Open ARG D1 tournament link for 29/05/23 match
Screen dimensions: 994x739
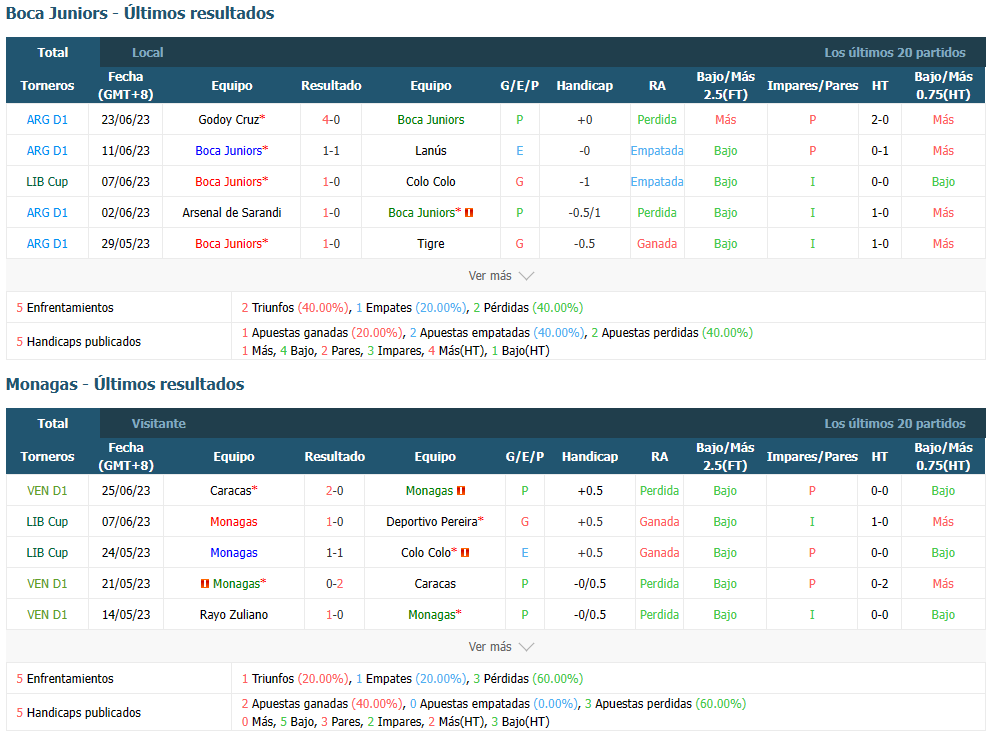click(47, 244)
